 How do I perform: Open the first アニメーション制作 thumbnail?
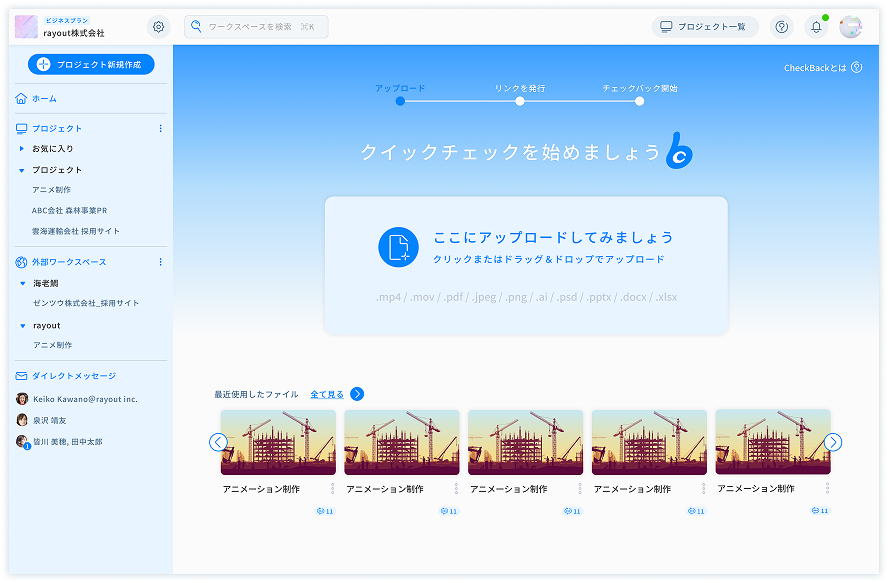278,442
